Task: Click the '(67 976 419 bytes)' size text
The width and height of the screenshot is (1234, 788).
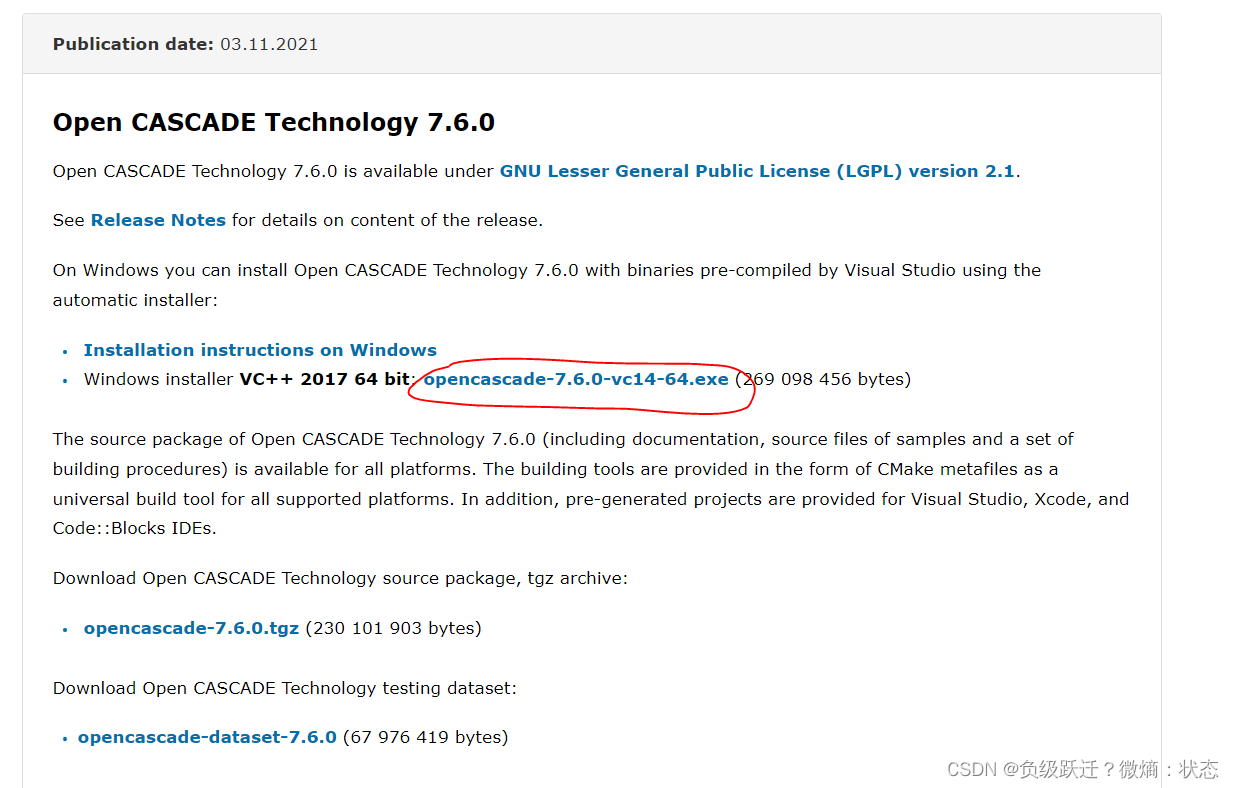Action: pos(425,737)
